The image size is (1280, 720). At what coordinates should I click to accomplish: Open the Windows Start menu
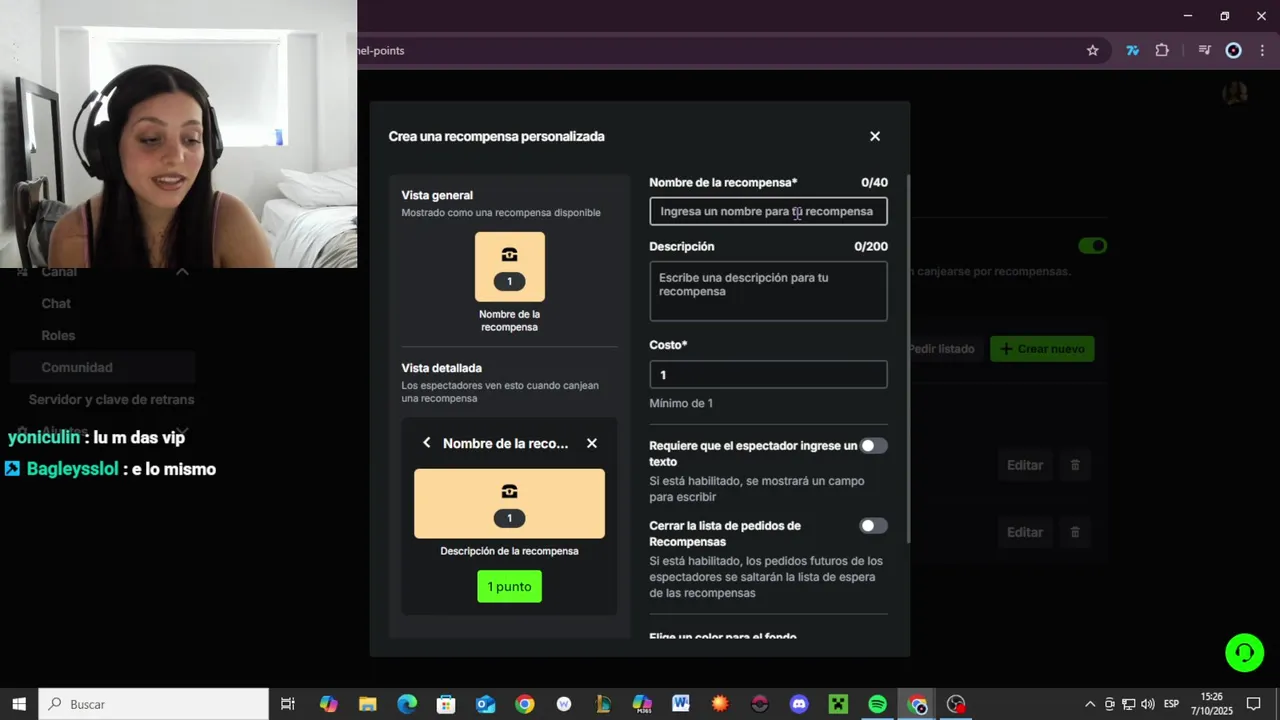[x=19, y=704]
